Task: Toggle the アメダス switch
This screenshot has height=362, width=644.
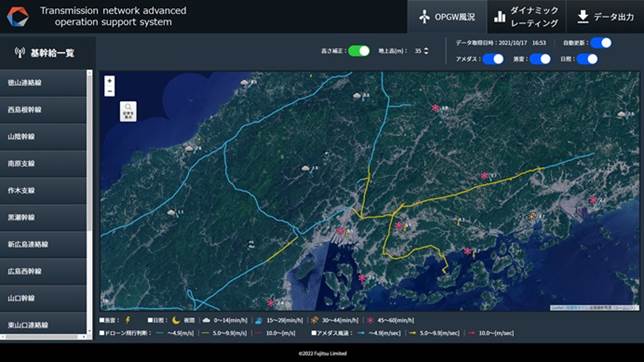Action: pos(493,59)
